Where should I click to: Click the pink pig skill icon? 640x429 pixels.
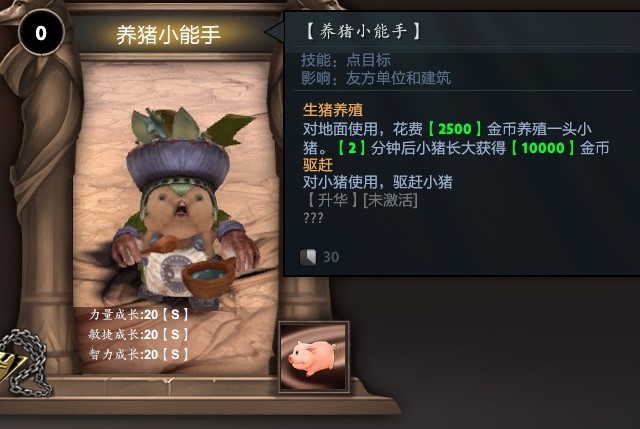(314, 357)
